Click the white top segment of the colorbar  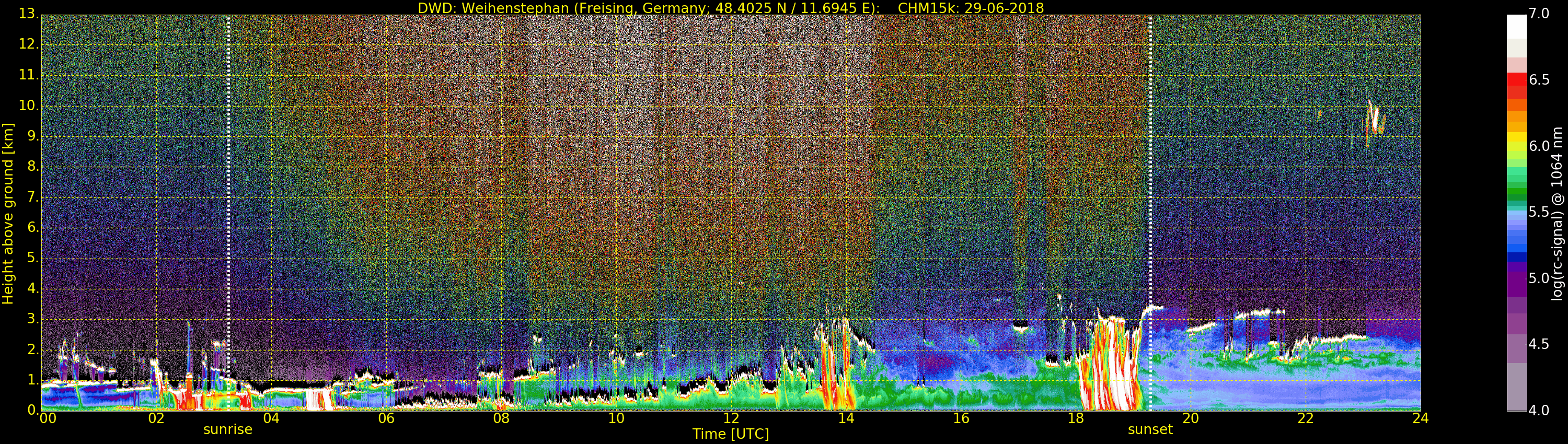point(1516,27)
